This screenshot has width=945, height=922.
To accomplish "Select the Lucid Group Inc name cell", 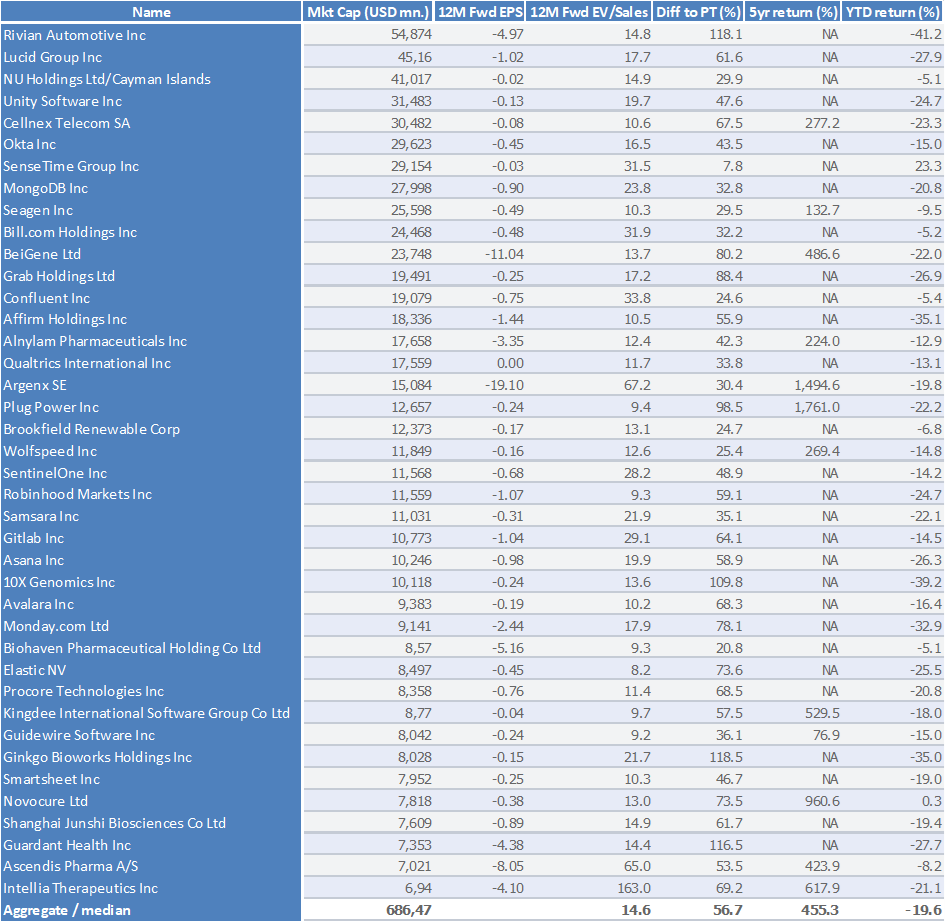I will click(x=52, y=57).
